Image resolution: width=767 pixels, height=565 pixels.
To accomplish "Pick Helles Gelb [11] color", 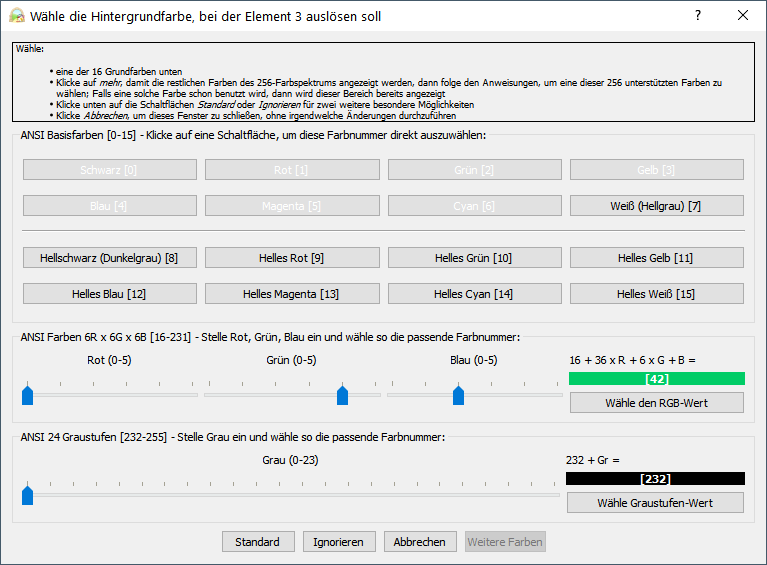I will click(656, 258).
